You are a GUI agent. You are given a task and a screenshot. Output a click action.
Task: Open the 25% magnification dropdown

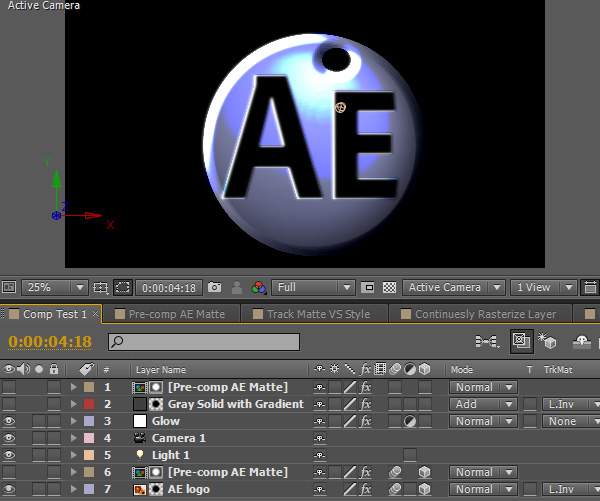coord(54,288)
